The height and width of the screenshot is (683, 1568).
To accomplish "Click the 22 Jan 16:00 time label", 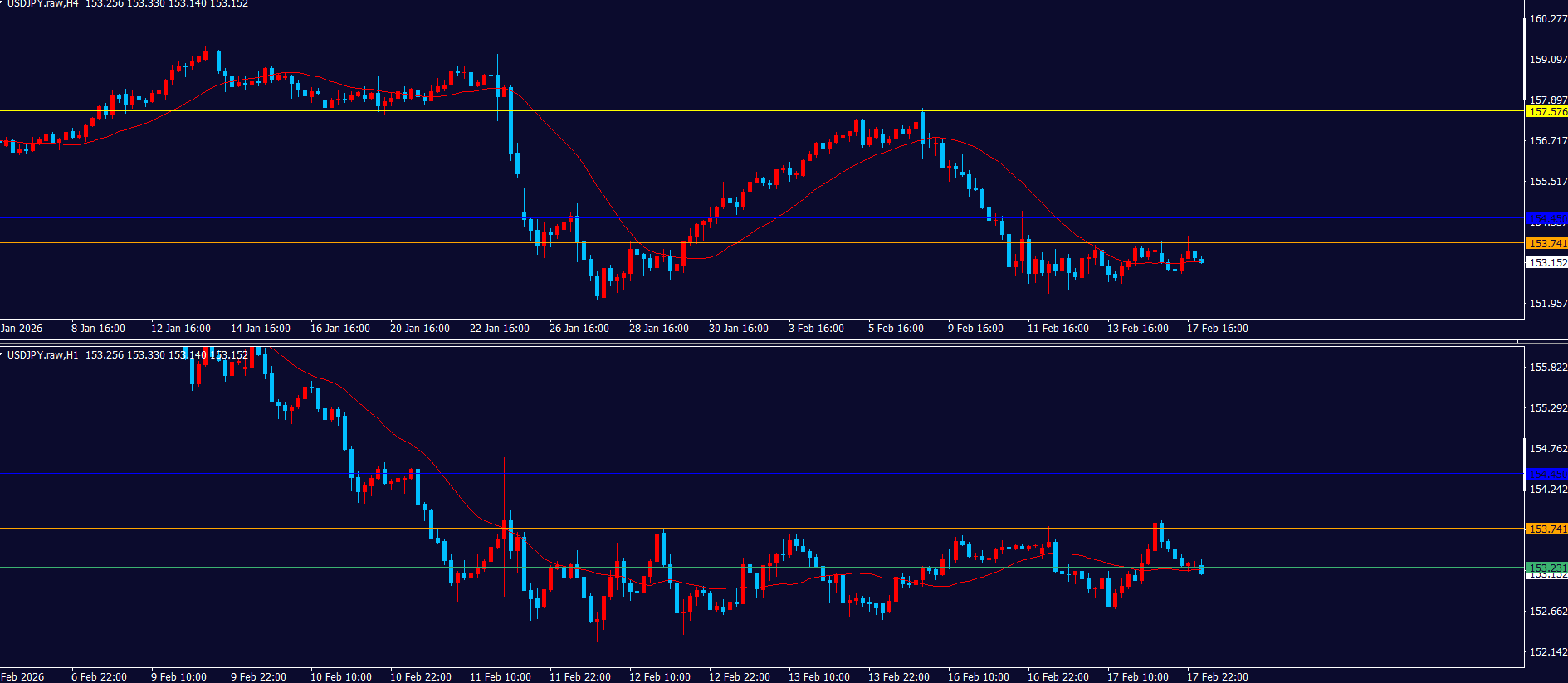I will pos(499,329).
